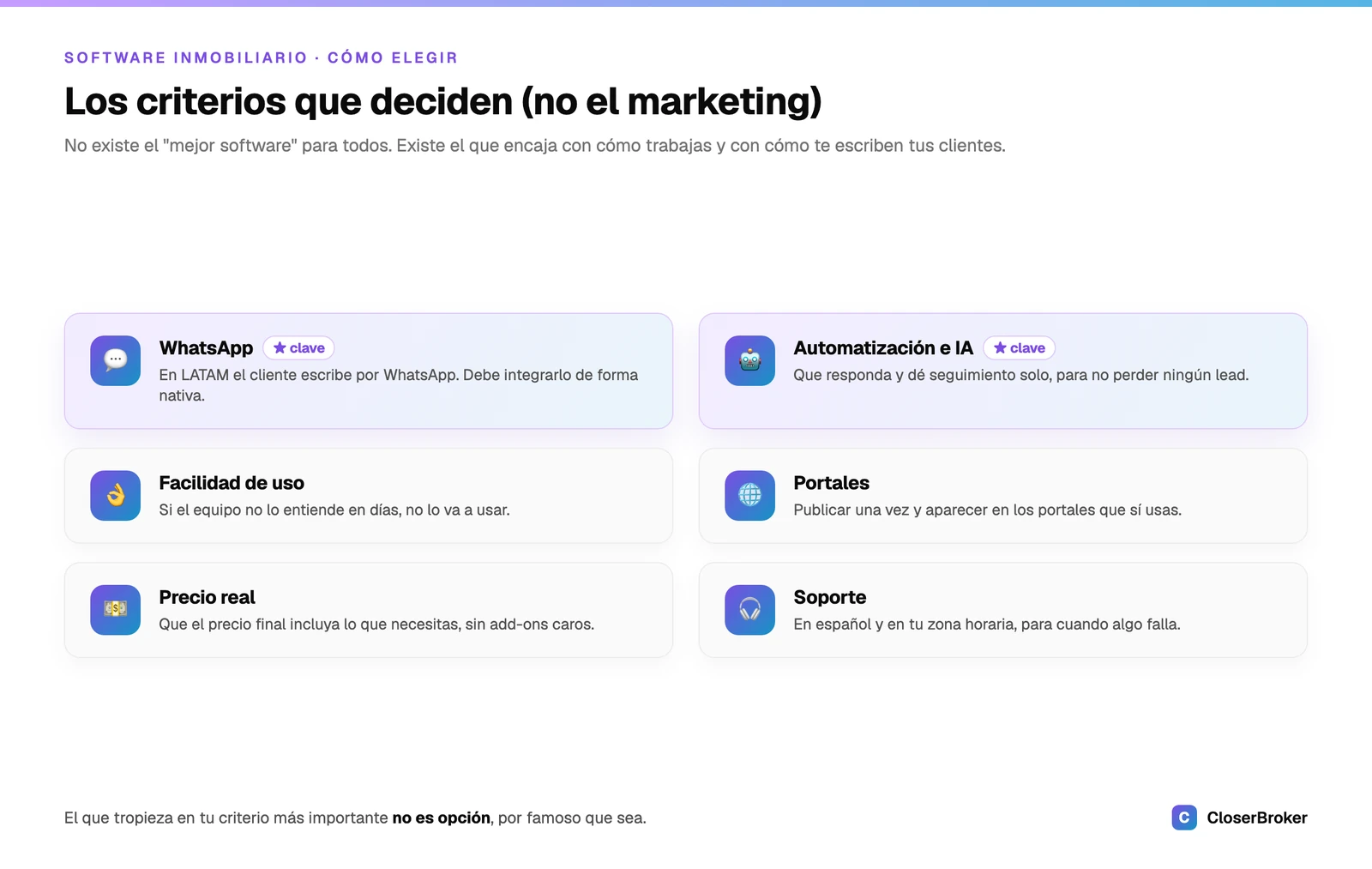The image size is (1372, 869).
Task: Select the OK-hand icon beside Facilidad de uso
Action: click(x=116, y=495)
